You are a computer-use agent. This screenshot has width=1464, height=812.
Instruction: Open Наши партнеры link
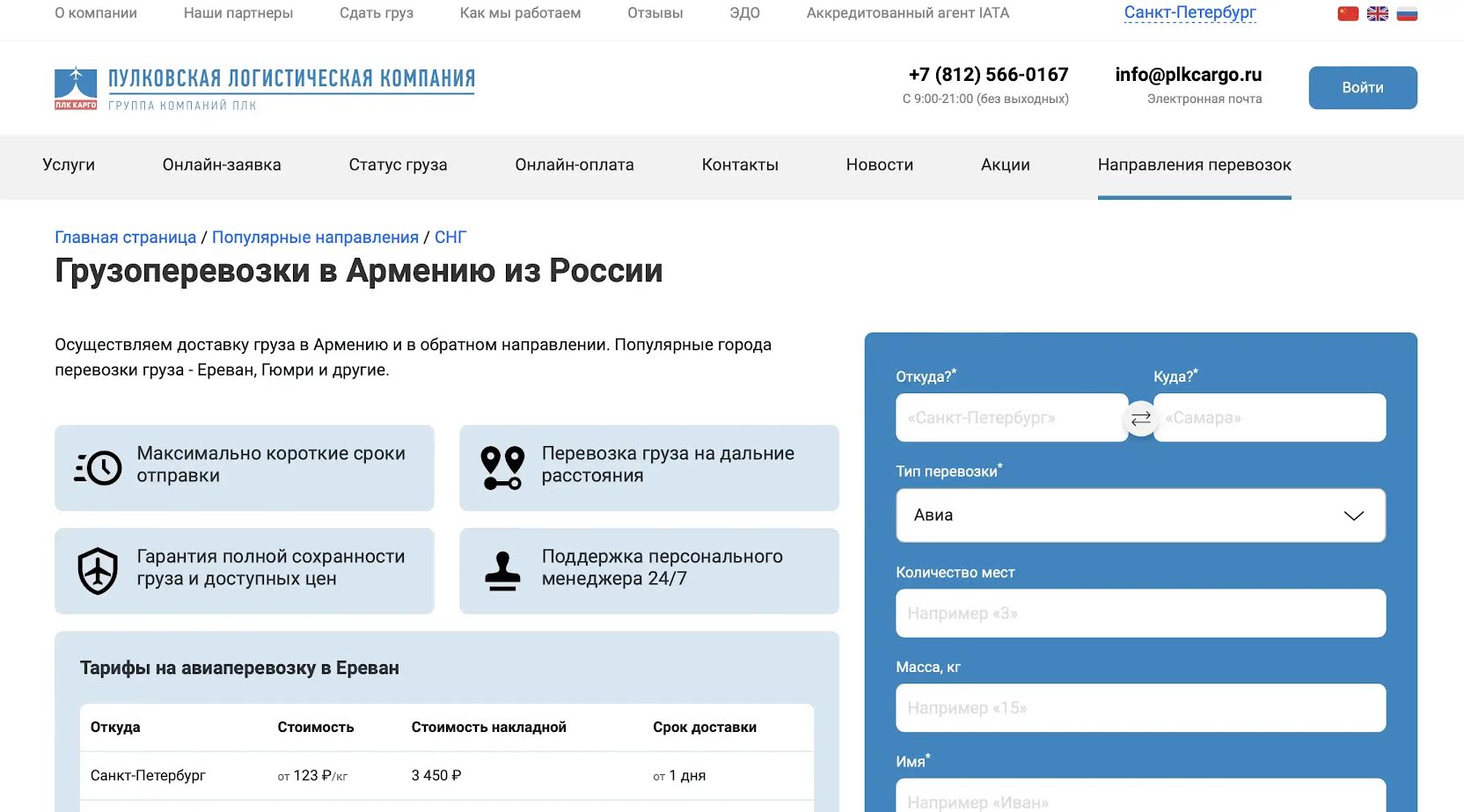pos(238,13)
